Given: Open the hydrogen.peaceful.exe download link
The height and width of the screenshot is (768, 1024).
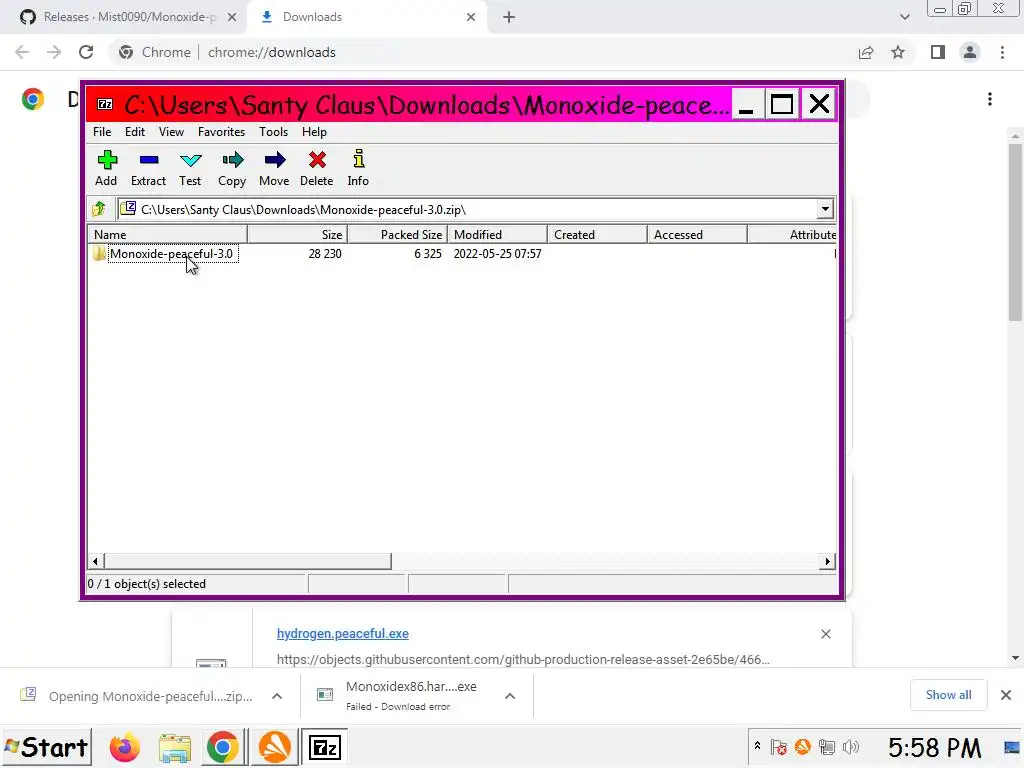Looking at the screenshot, I should tap(343, 633).
